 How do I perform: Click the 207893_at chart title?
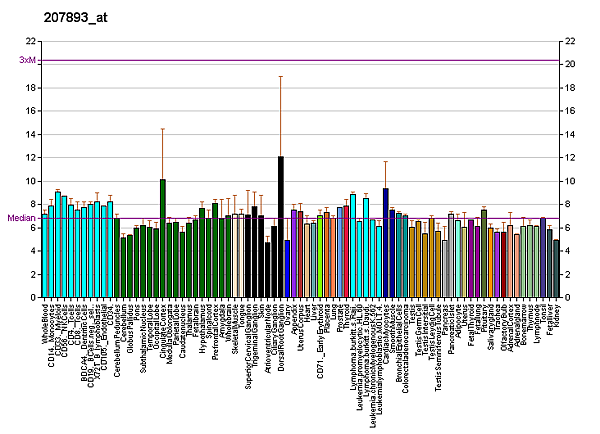click(x=49, y=17)
